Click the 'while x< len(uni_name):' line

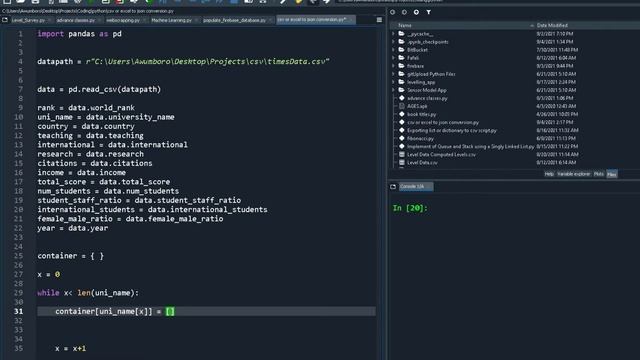click(x=88, y=293)
